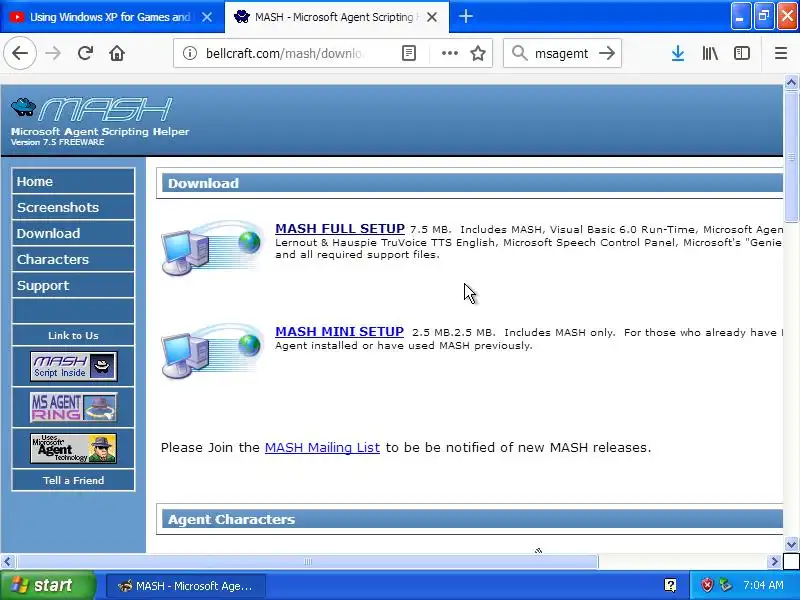Open the Support sidebar link
Screen dimensions: 800x600
pyautogui.click(x=73, y=285)
